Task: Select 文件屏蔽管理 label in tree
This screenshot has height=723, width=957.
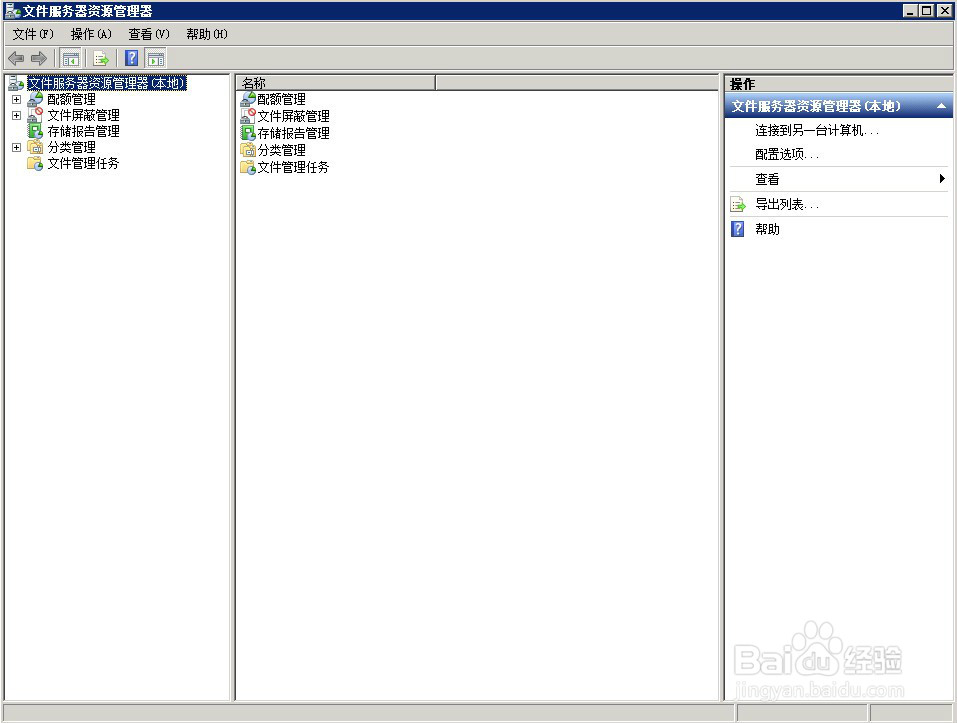Action: [x=84, y=115]
